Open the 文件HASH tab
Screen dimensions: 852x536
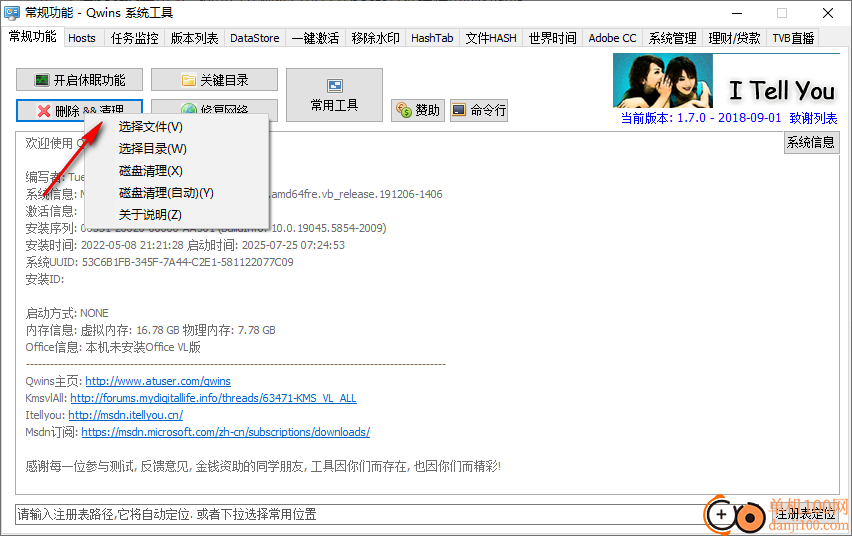click(x=491, y=38)
